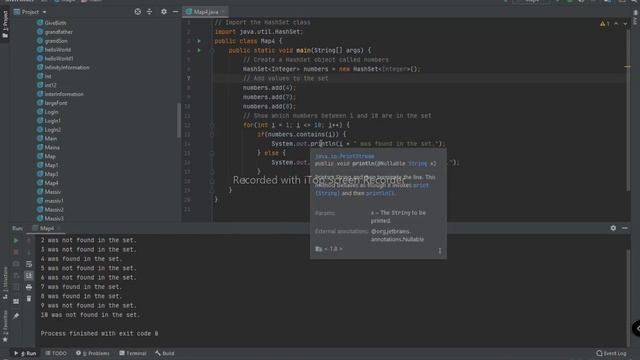
Task: Open the Event Log
Action: (611, 353)
